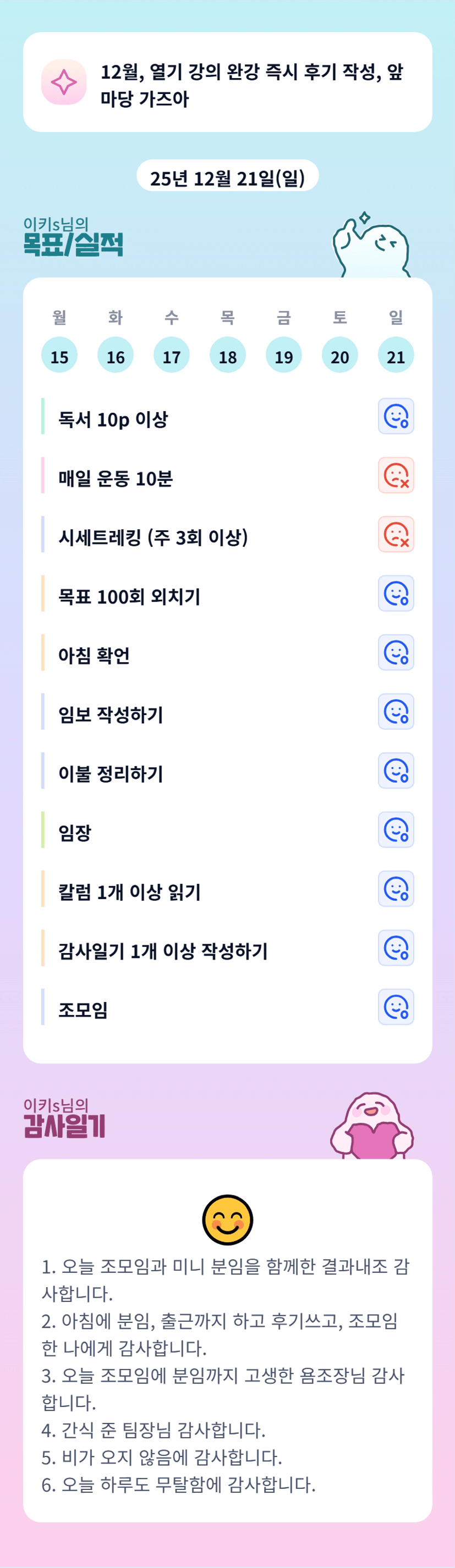Switch to Saturday the 20th
Viewport: 455px width, 1568px height.
340,356
